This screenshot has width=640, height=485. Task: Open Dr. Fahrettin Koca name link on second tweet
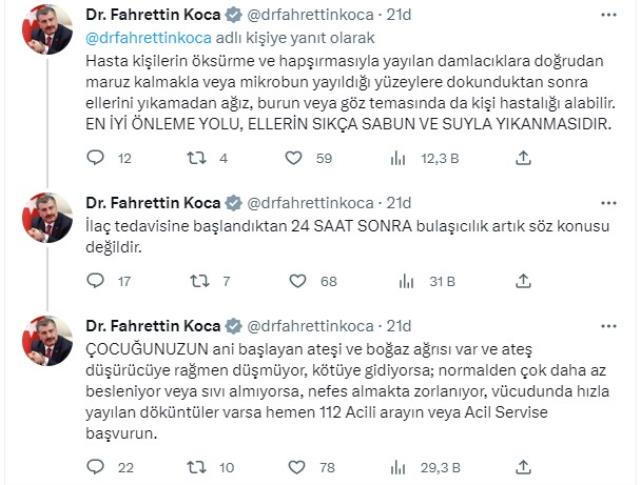click(154, 201)
